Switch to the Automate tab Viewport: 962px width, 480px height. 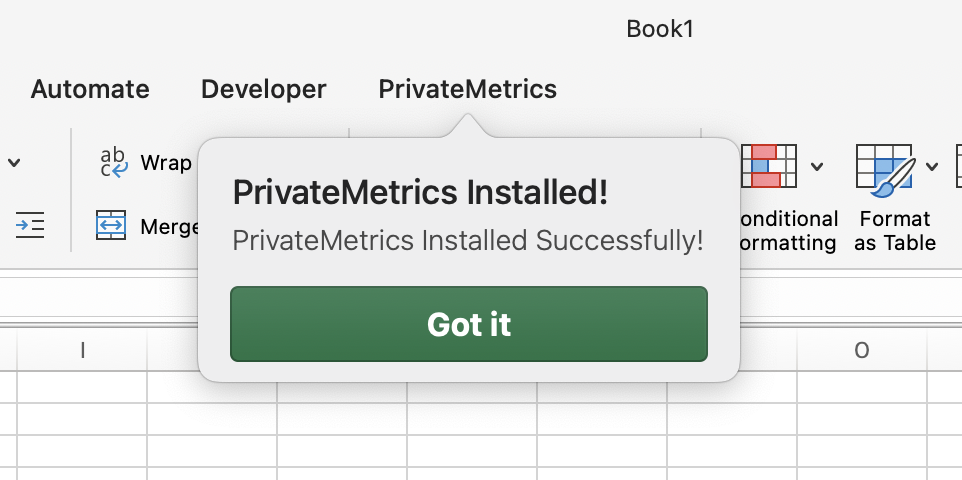coord(90,89)
